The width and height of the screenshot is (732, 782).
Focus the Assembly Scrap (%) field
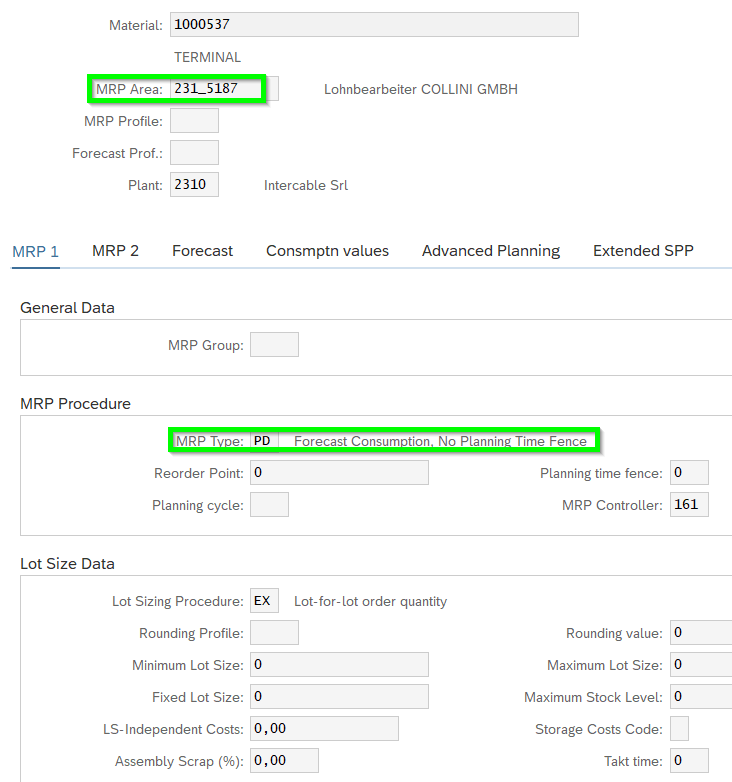(284, 761)
